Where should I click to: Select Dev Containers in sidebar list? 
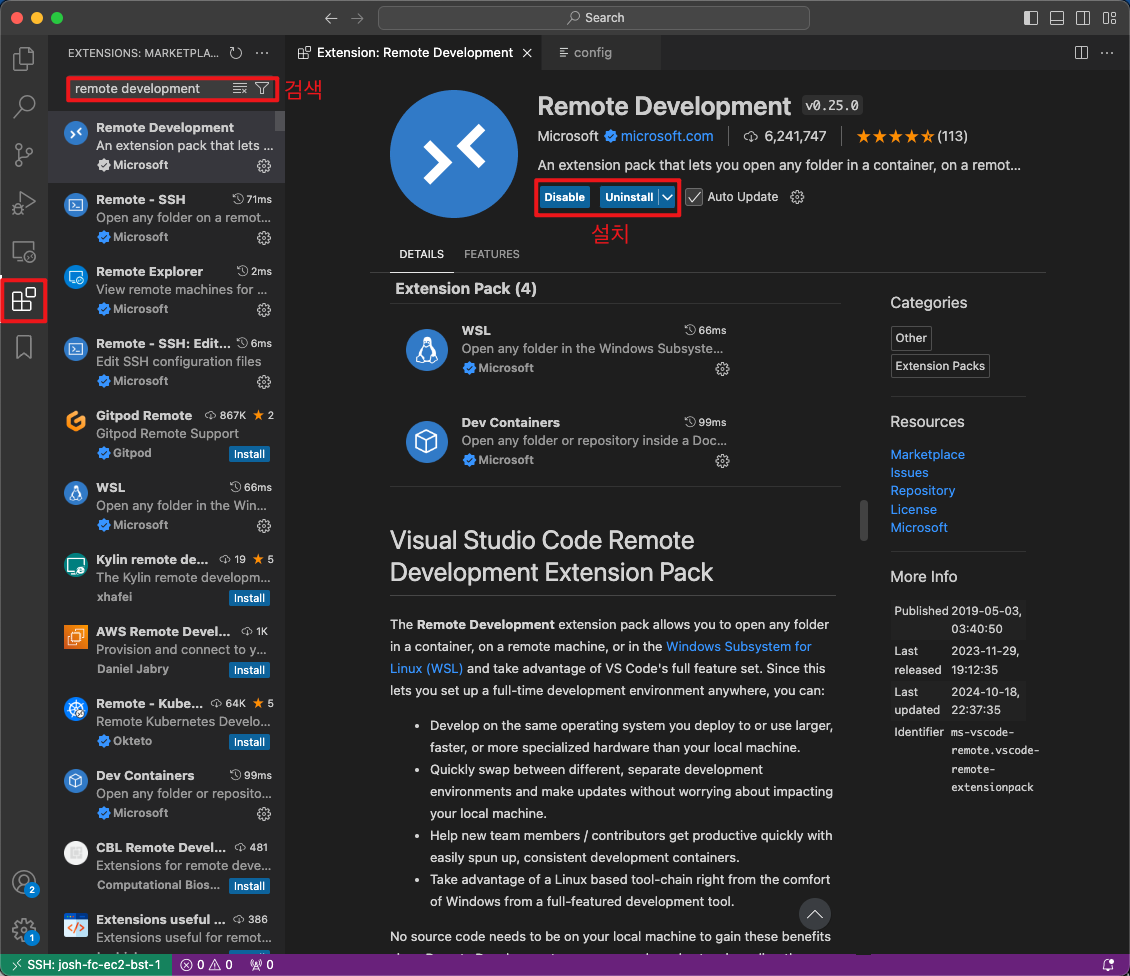point(166,794)
